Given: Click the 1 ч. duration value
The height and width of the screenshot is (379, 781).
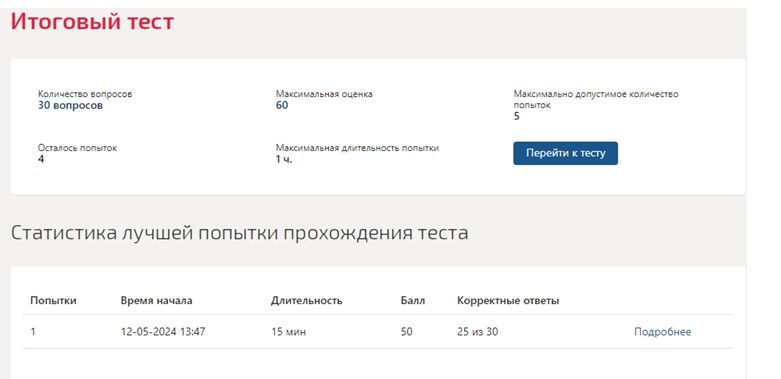Looking at the screenshot, I should pos(284,159).
